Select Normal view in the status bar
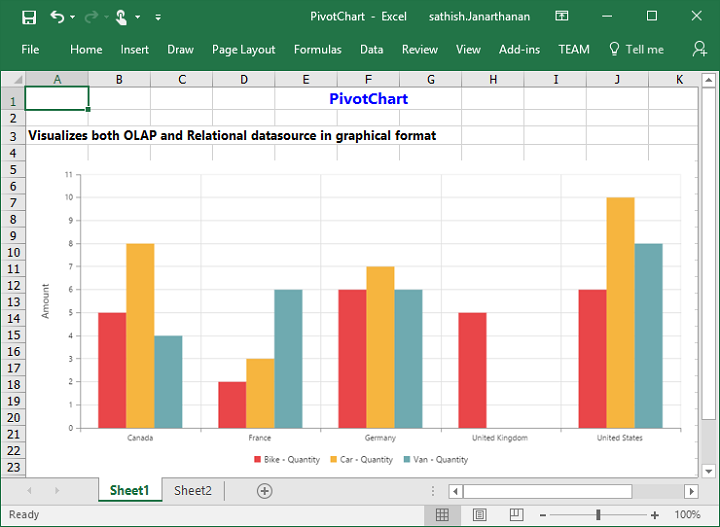Image resolution: width=720 pixels, height=527 pixels. tap(441, 515)
